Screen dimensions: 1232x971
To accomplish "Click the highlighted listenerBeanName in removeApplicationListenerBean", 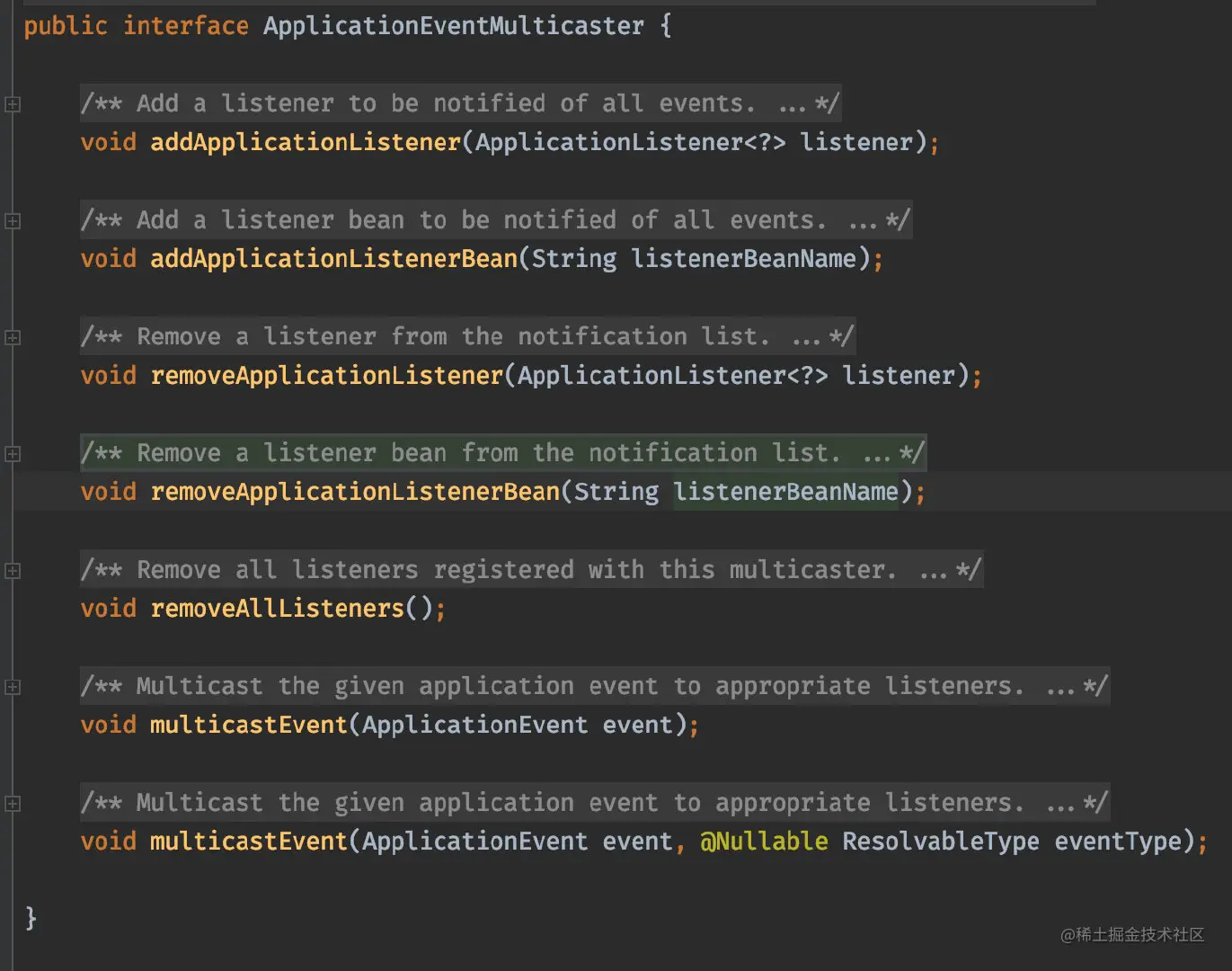I will point(786,492).
